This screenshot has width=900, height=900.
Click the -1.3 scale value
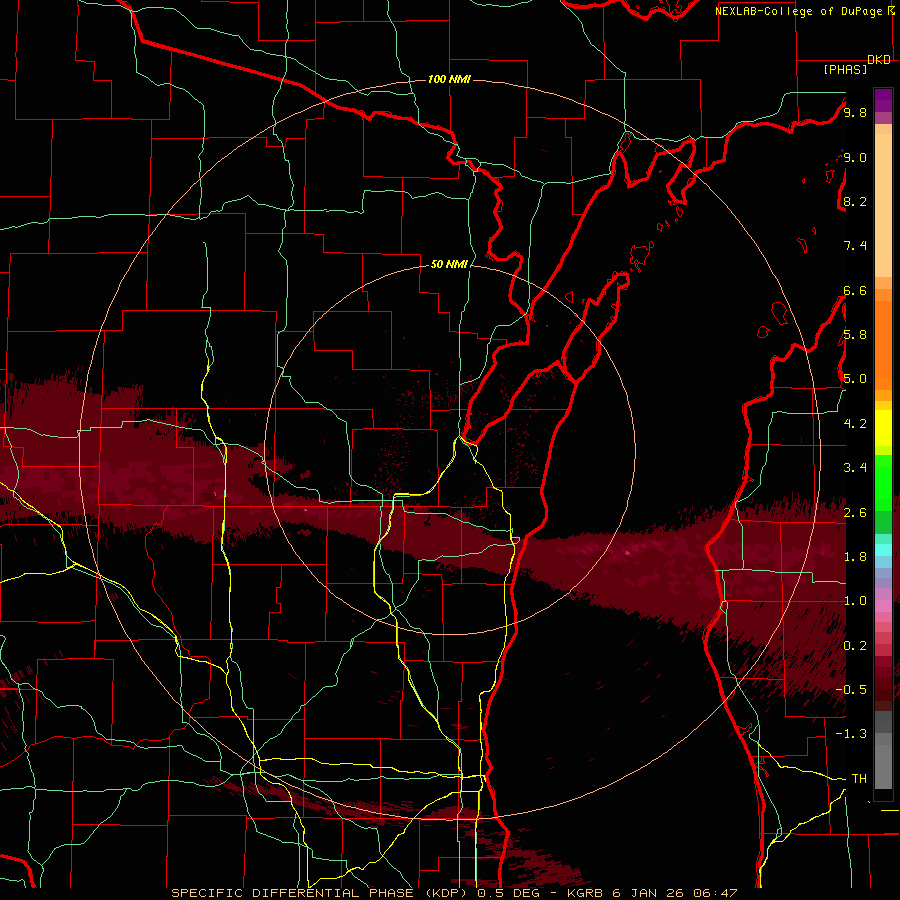[851, 734]
